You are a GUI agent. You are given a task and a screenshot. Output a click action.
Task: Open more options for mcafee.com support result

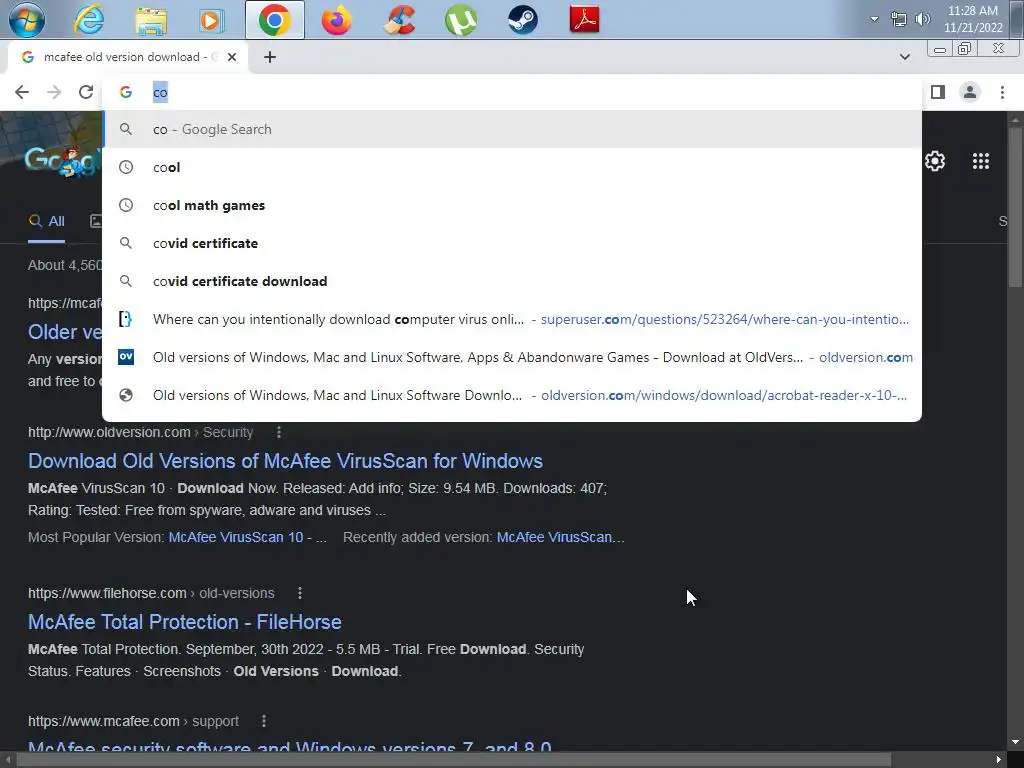pyautogui.click(x=264, y=721)
